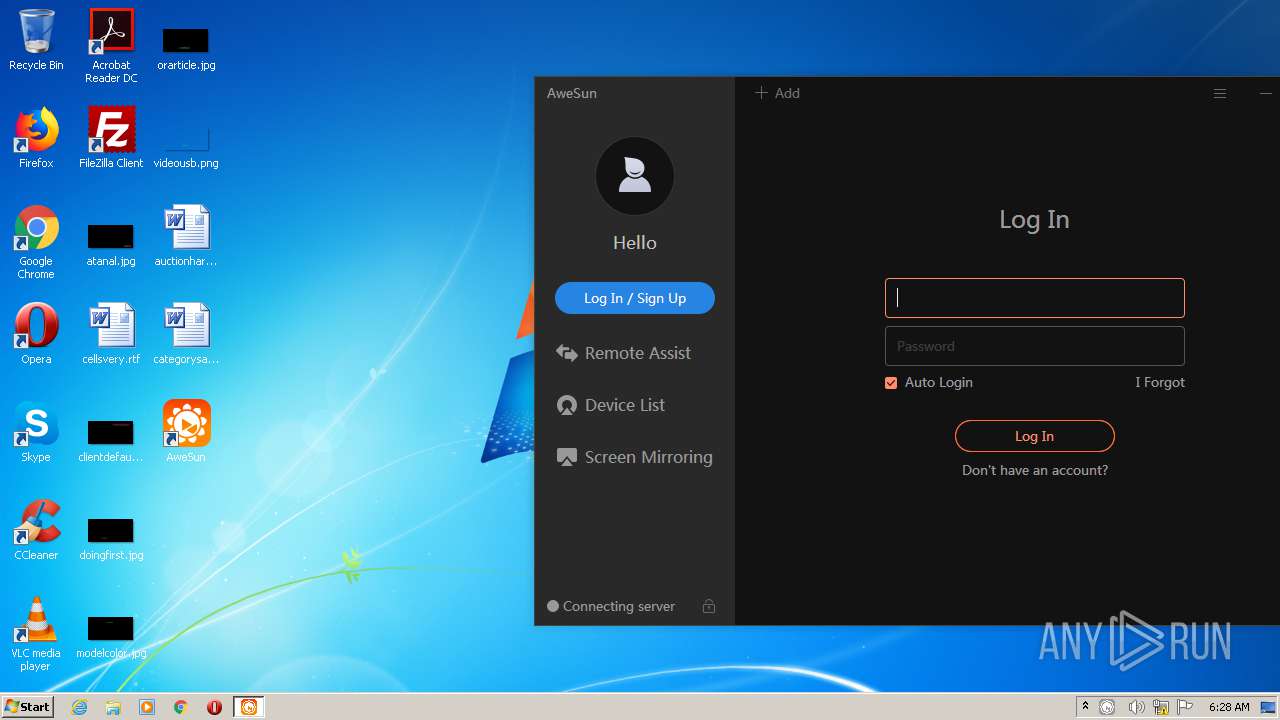Select the Skype desktop icon

coord(36,432)
